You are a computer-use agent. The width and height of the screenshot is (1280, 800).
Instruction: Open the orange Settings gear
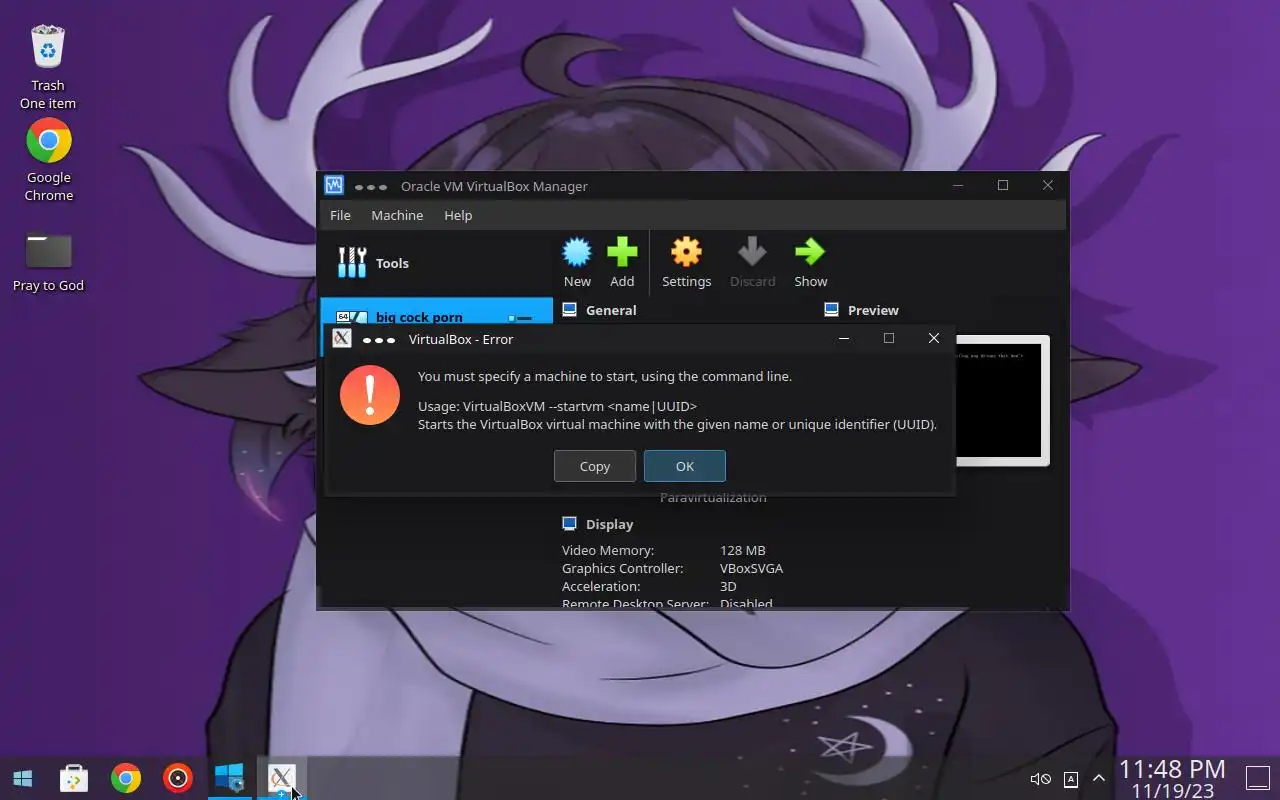686,252
